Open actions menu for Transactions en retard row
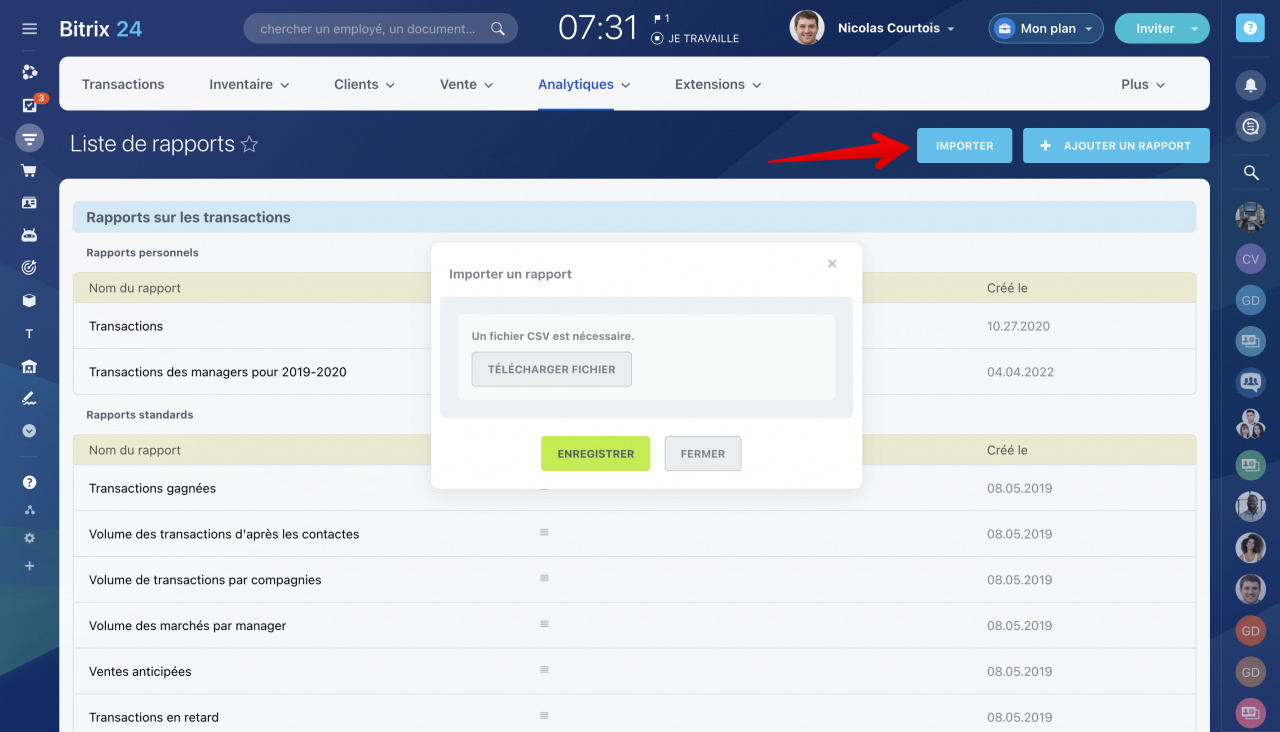 click(x=544, y=715)
